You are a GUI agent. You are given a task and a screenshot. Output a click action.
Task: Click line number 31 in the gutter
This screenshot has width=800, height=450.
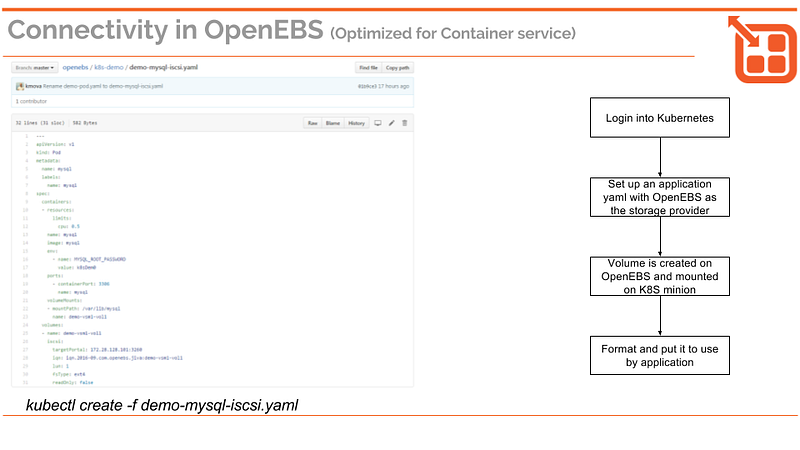click(x=26, y=382)
